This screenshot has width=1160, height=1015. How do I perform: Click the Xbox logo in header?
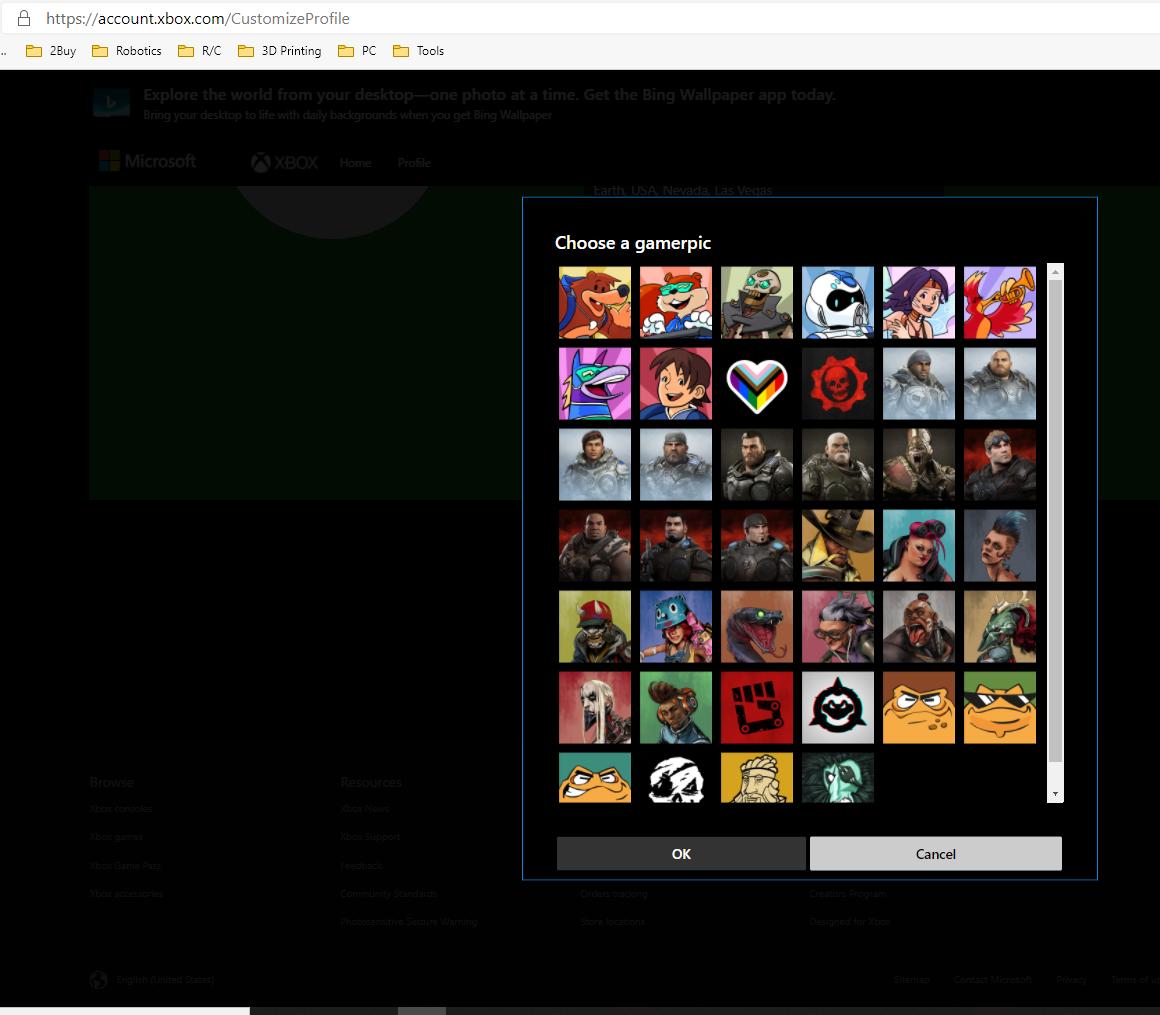click(x=284, y=163)
